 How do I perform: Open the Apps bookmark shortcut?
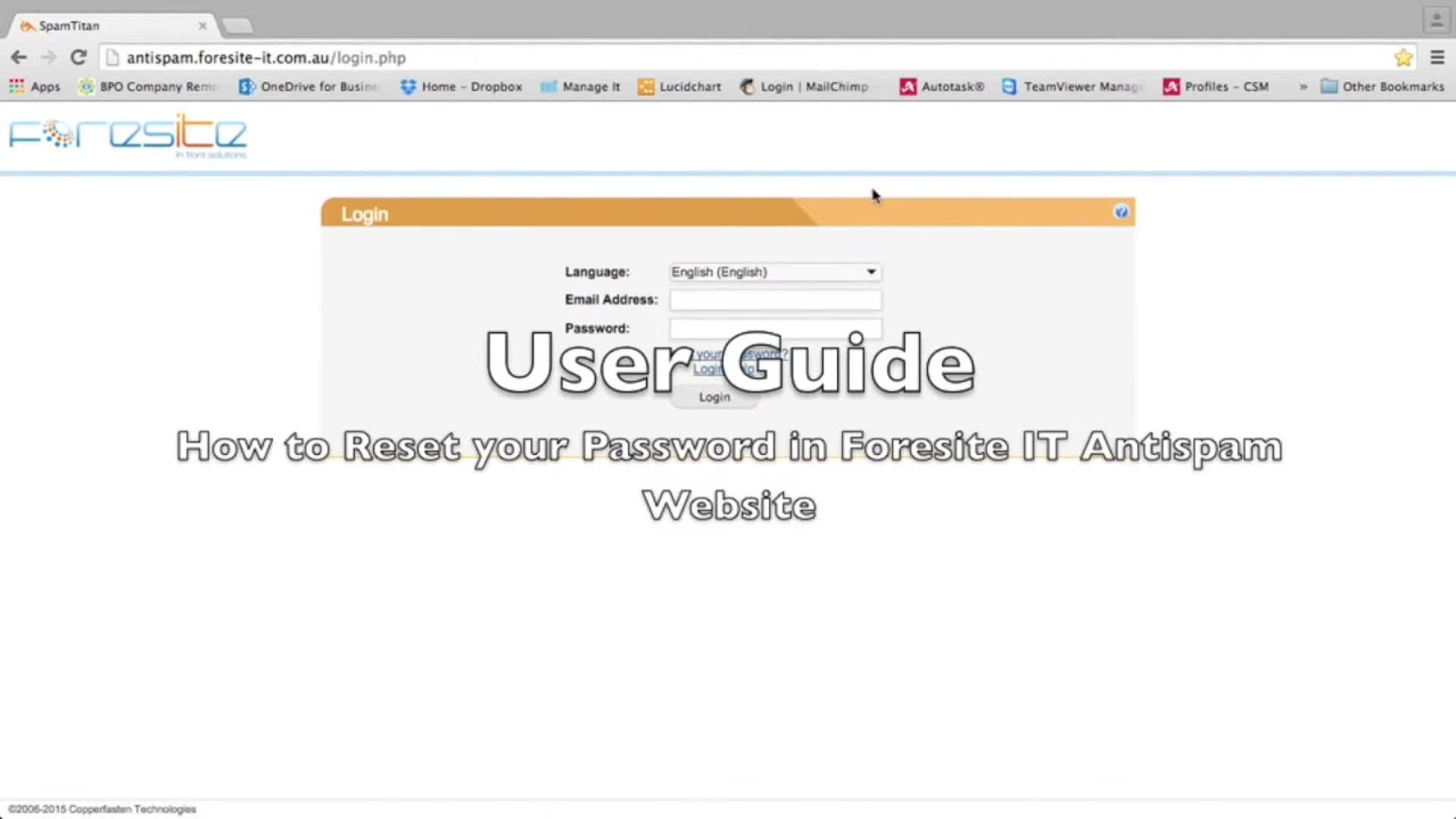point(35,86)
